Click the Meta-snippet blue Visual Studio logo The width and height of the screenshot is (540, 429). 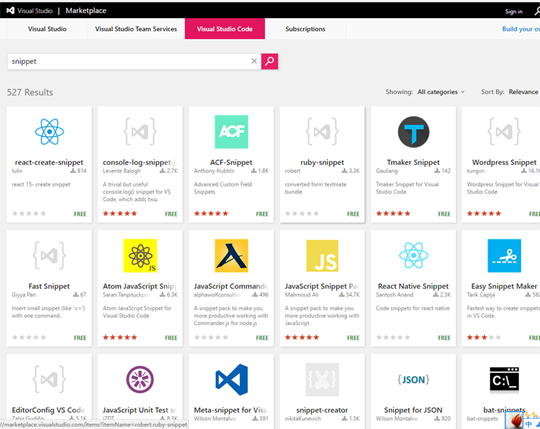click(231, 379)
